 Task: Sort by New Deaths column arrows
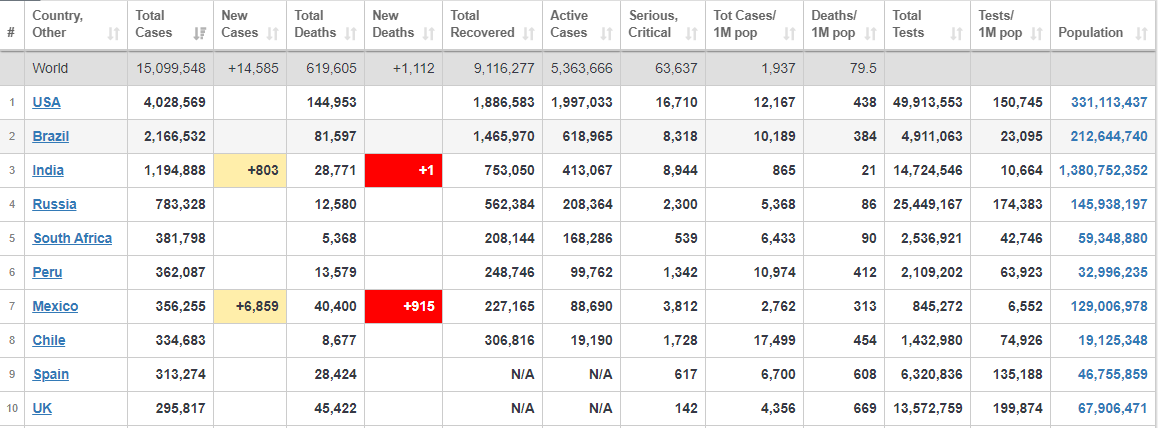428,33
